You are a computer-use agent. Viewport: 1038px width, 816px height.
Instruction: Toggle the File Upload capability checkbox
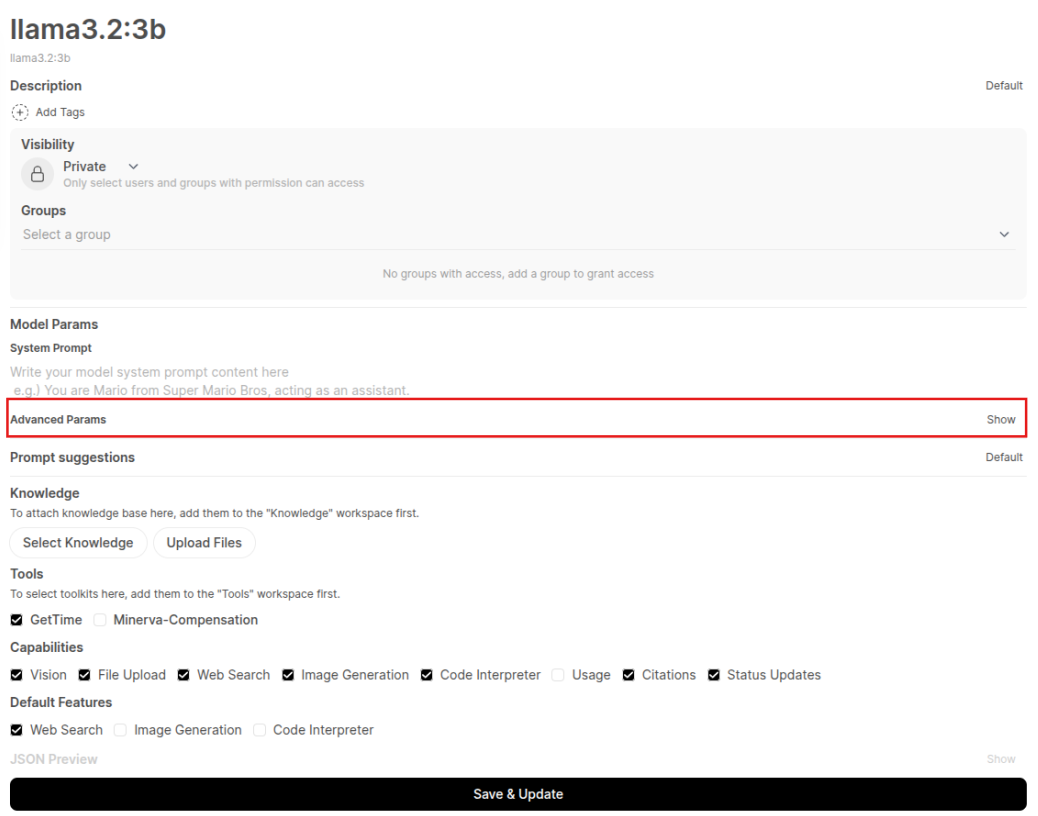click(x=85, y=675)
